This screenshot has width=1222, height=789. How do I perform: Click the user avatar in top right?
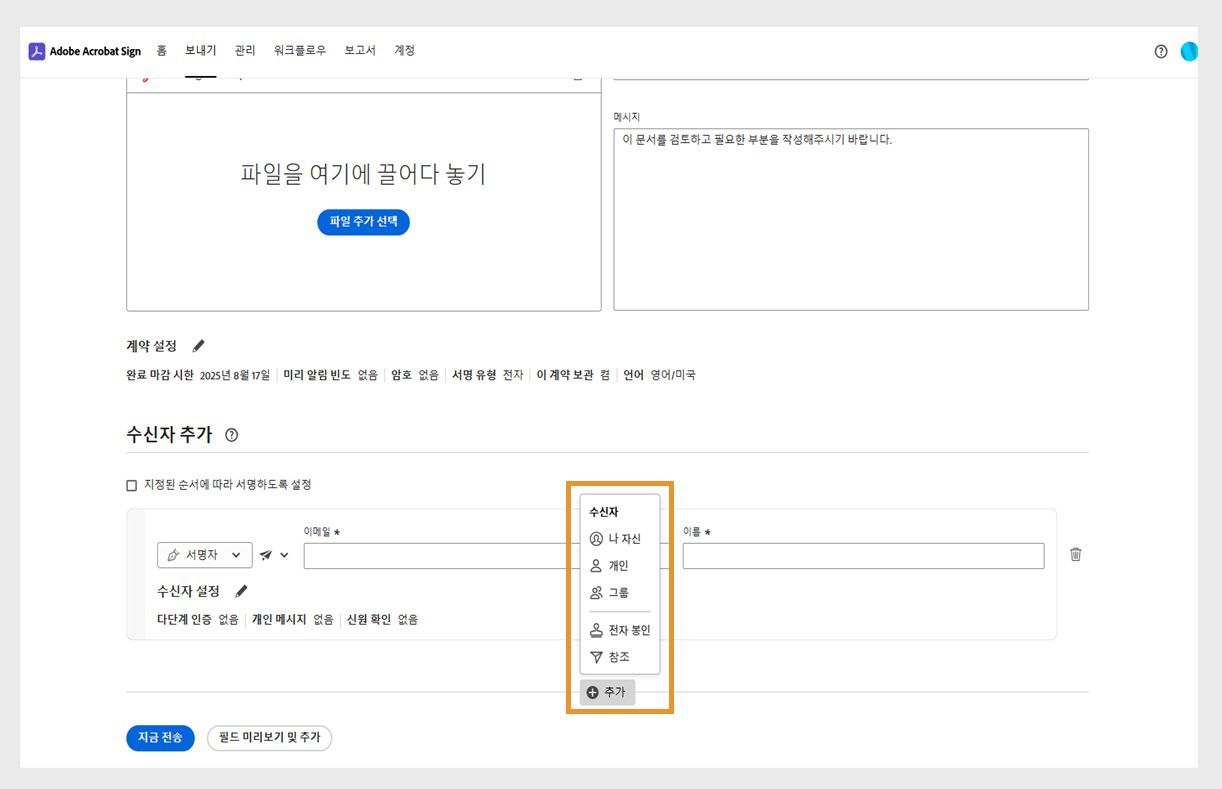(1188, 51)
